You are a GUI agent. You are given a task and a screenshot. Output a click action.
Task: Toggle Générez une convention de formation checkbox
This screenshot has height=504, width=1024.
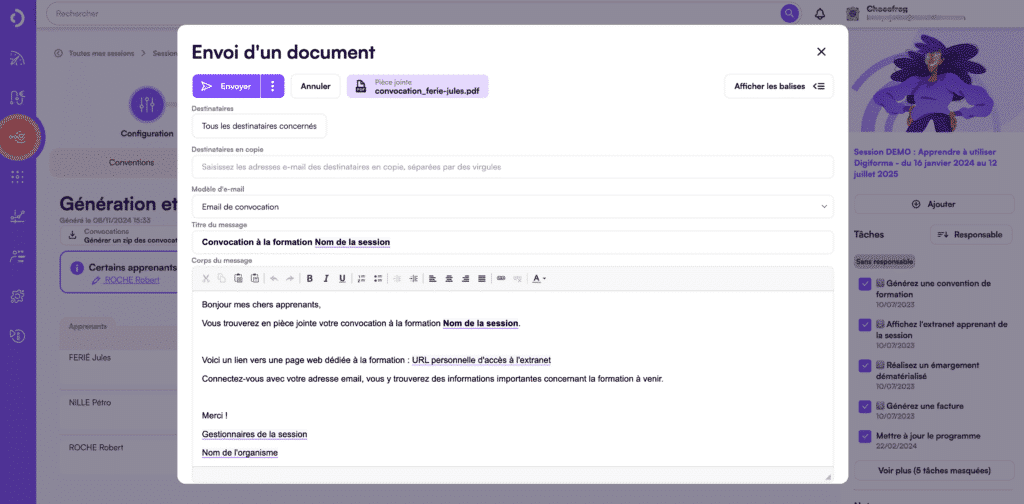pos(865,284)
